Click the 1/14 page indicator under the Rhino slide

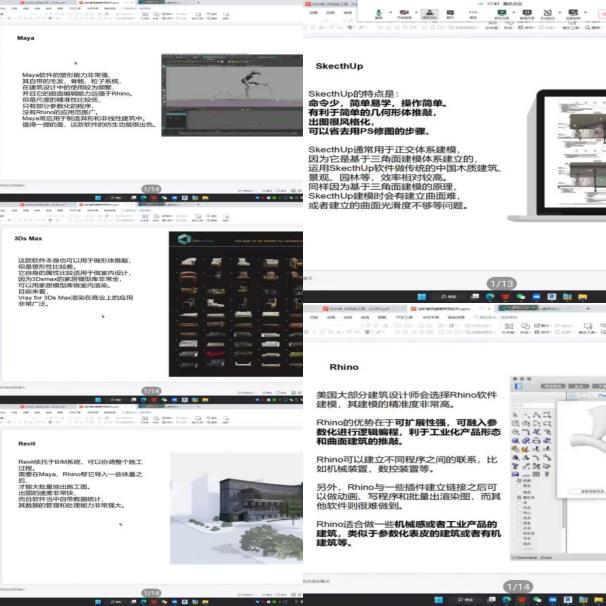coord(518,587)
